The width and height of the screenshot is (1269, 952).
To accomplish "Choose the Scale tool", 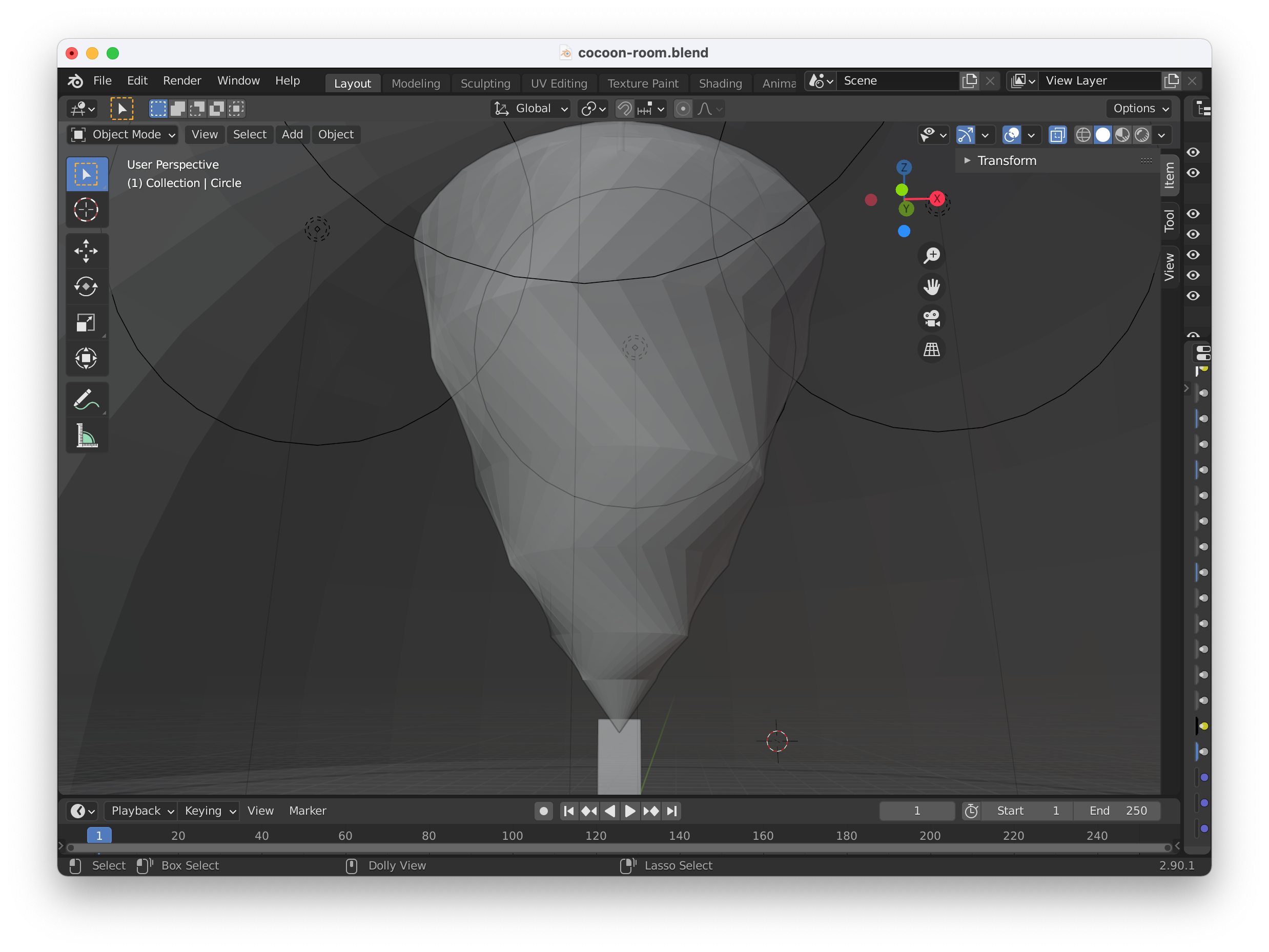I will 86,322.
